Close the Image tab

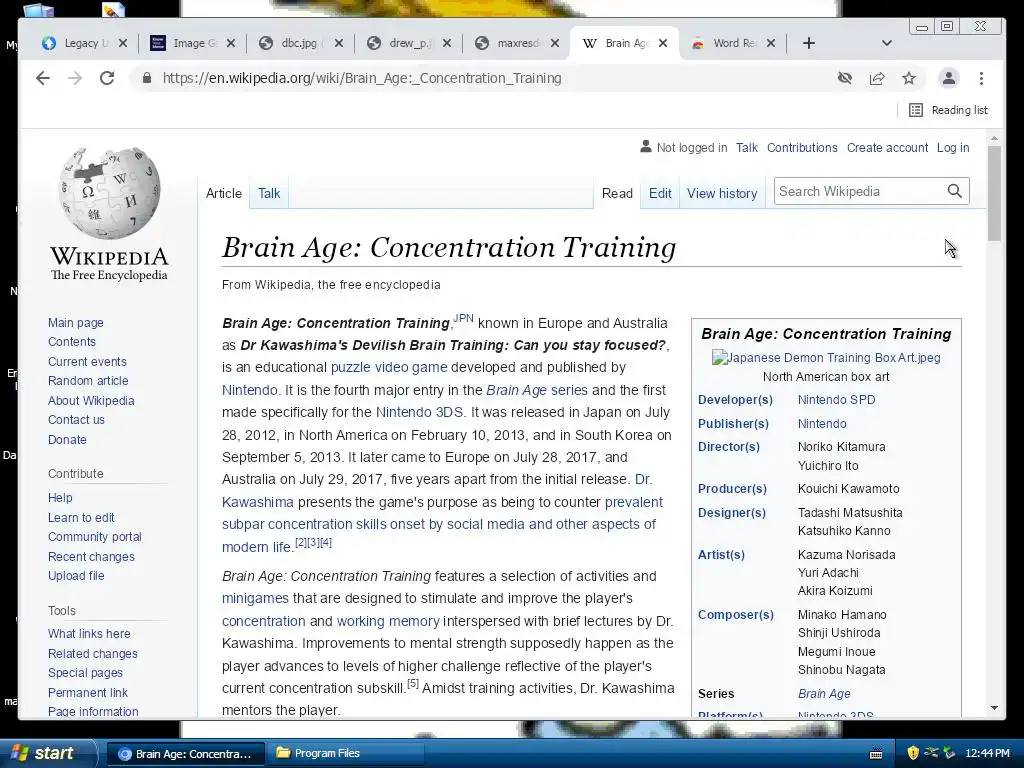pyautogui.click(x=231, y=43)
